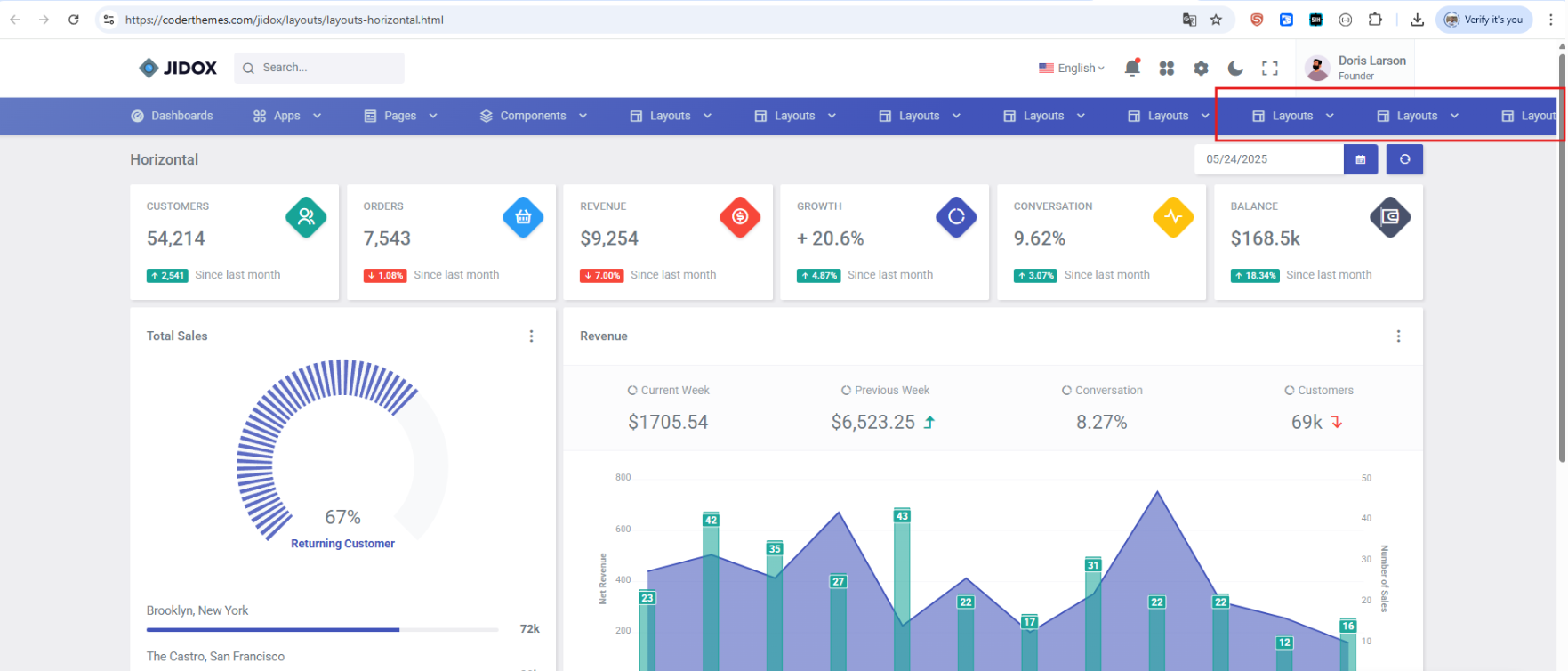Image resolution: width=1568 pixels, height=671 pixels.
Task: Open the Dashboards menu item
Action: (x=173, y=116)
